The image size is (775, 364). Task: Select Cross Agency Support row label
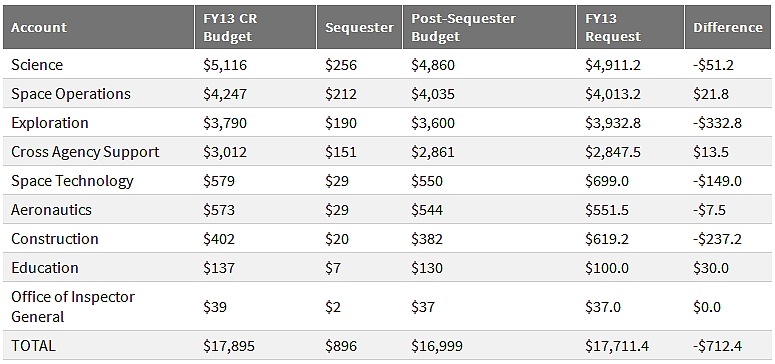point(85,152)
